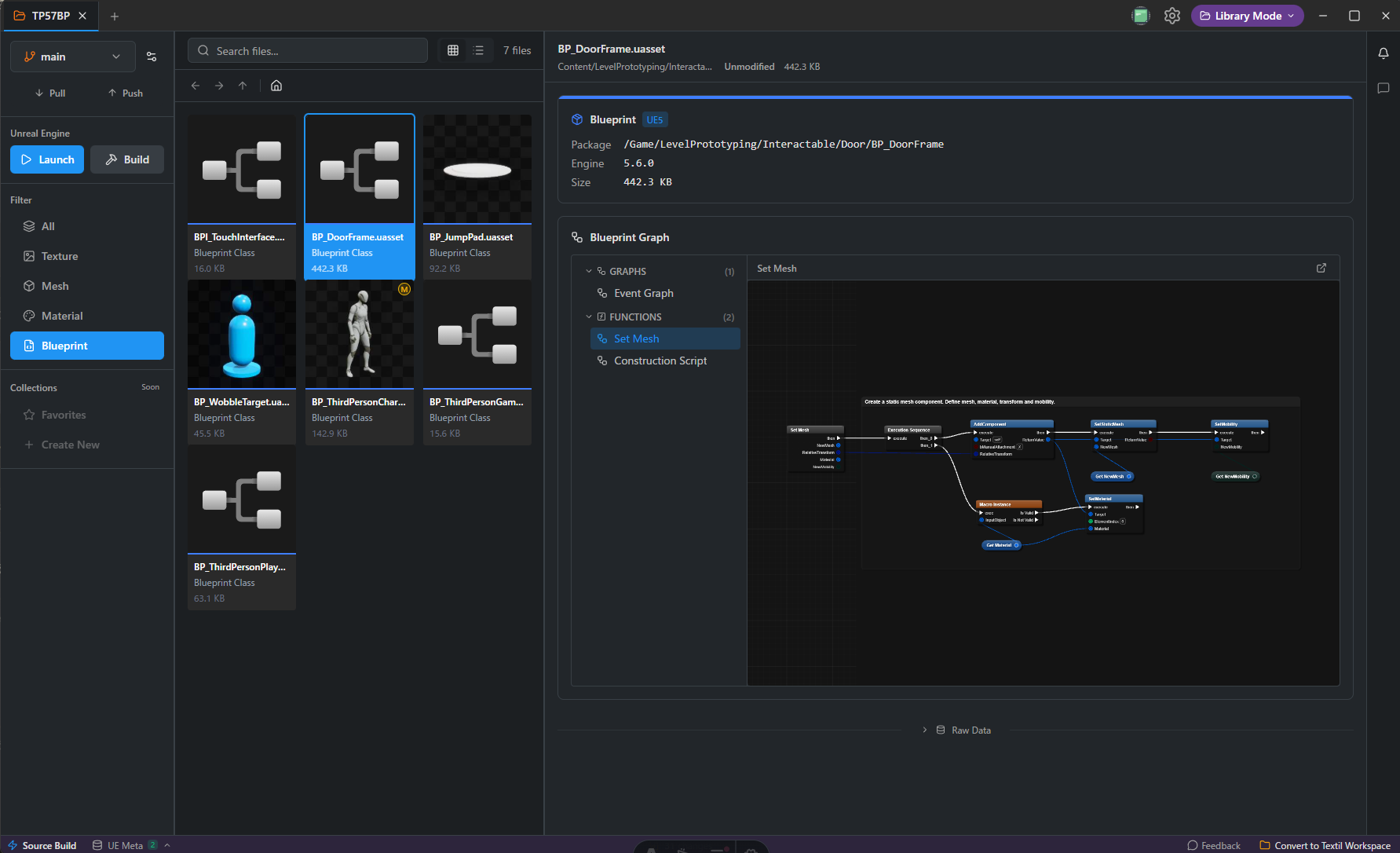Collapse the GRAPHS section
Screen dimensions: 1400x853
click(x=589, y=272)
